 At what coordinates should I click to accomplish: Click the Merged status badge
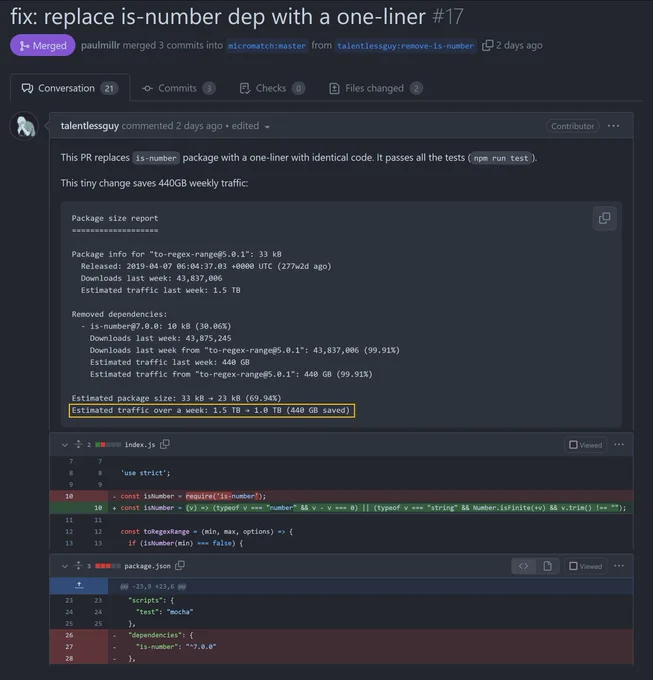[42, 45]
